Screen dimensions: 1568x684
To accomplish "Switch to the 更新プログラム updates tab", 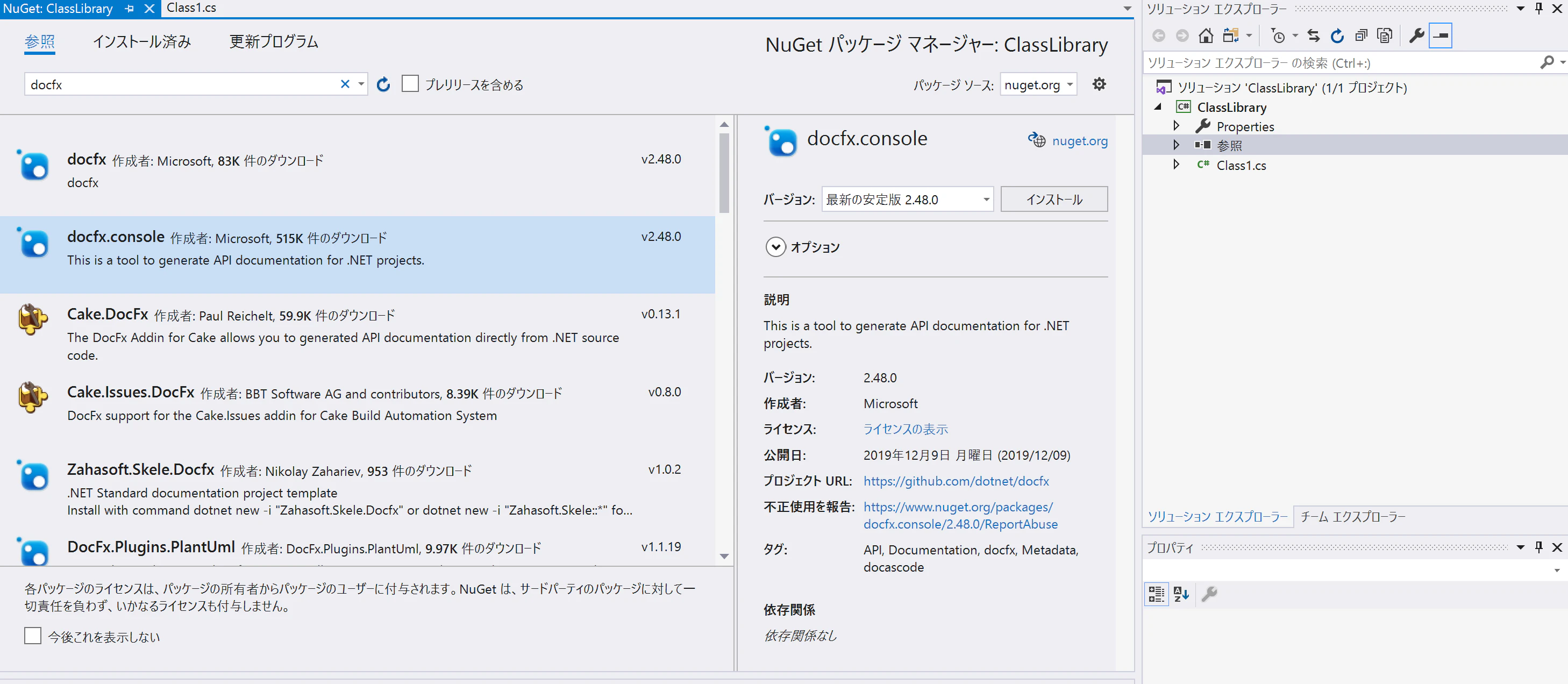I will point(274,41).
